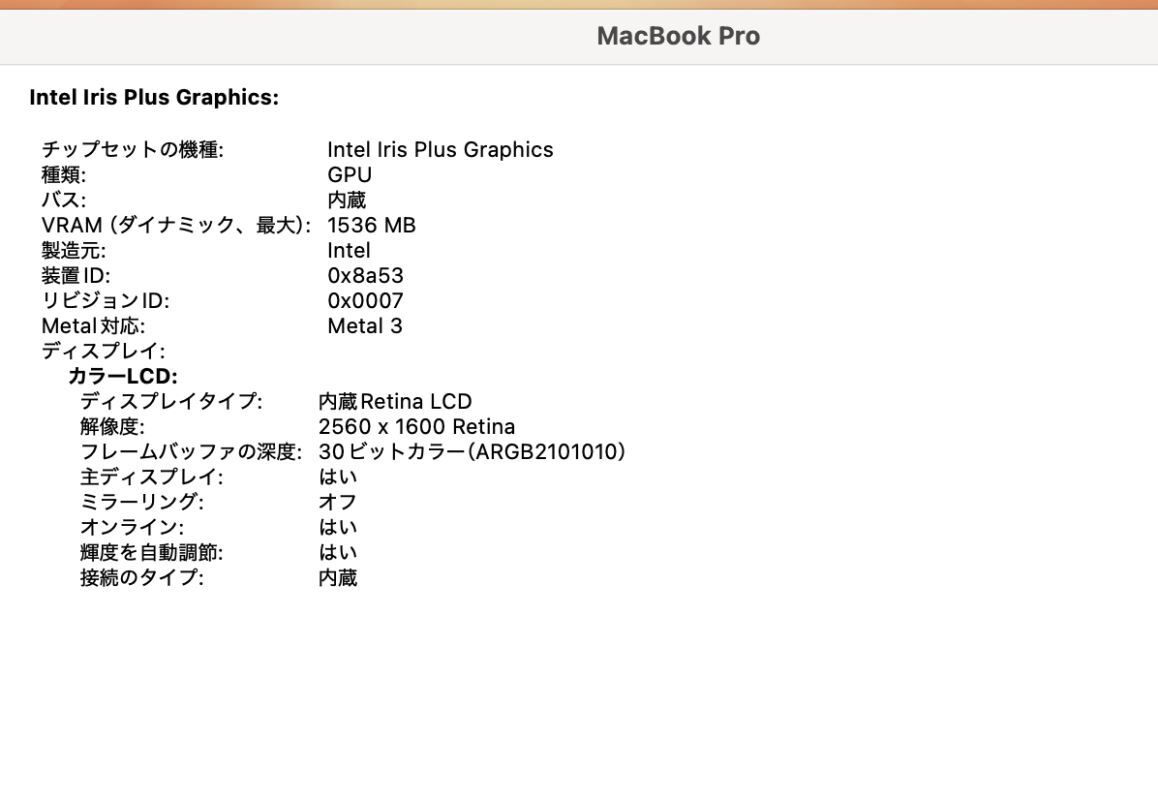Click the はい value for 主ディスプレイ

pyautogui.click(x=338, y=476)
